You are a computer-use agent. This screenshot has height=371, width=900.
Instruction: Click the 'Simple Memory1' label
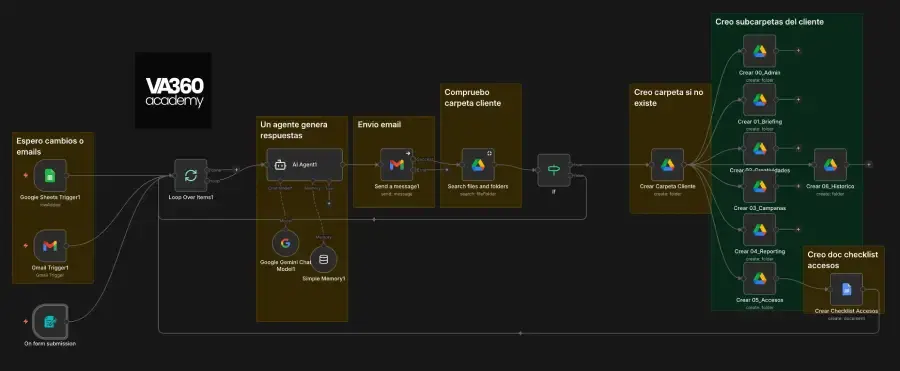pyautogui.click(x=323, y=279)
